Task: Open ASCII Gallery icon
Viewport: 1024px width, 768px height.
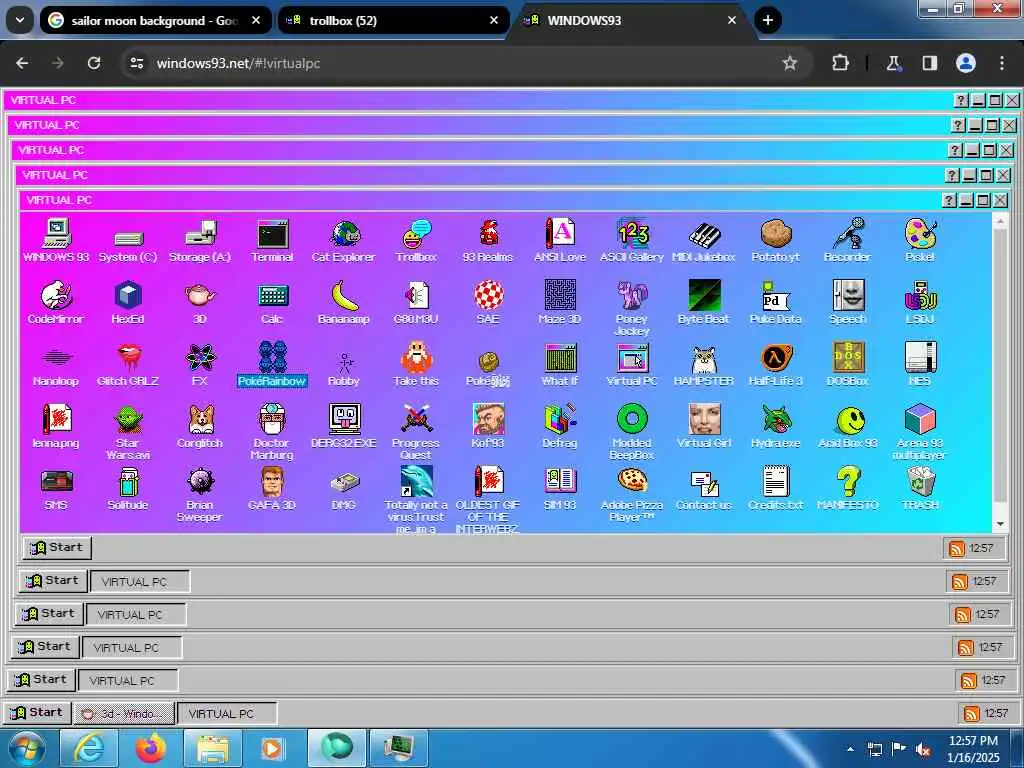Action: [632, 240]
